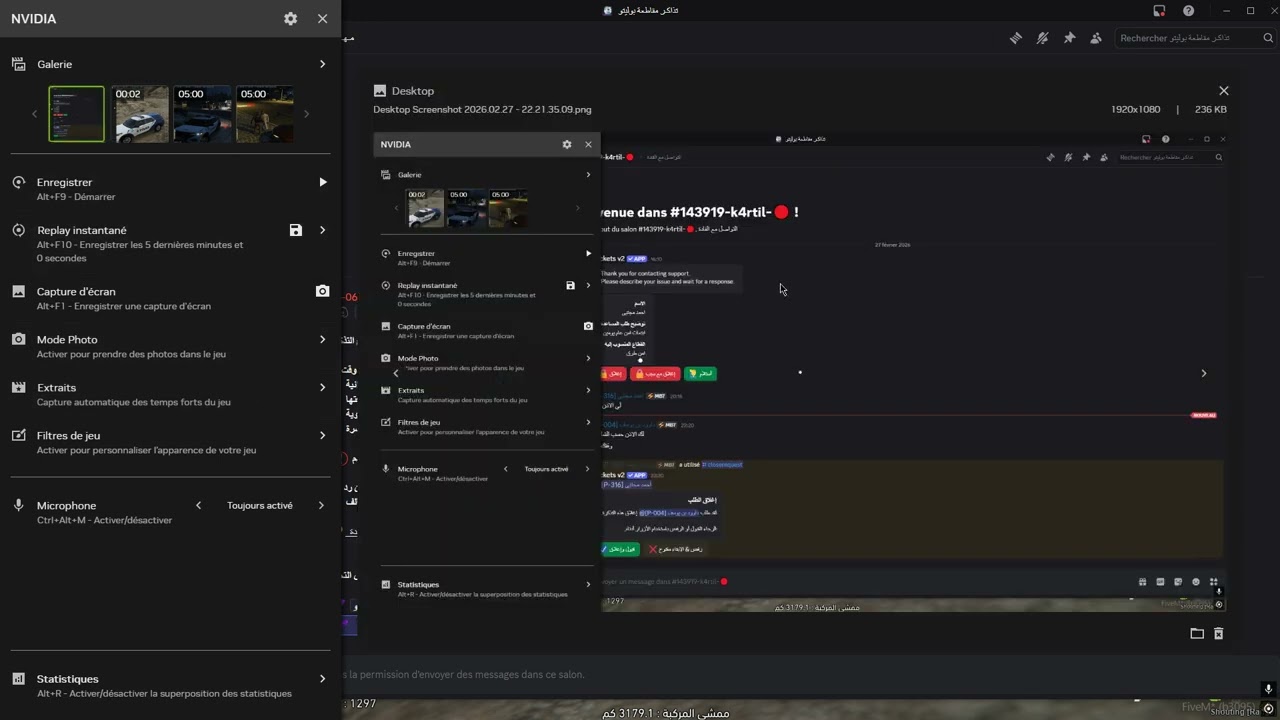Image resolution: width=1280 pixels, height=720 pixels.
Task: Click the Toujours activé microphone value
Action: tap(260, 505)
